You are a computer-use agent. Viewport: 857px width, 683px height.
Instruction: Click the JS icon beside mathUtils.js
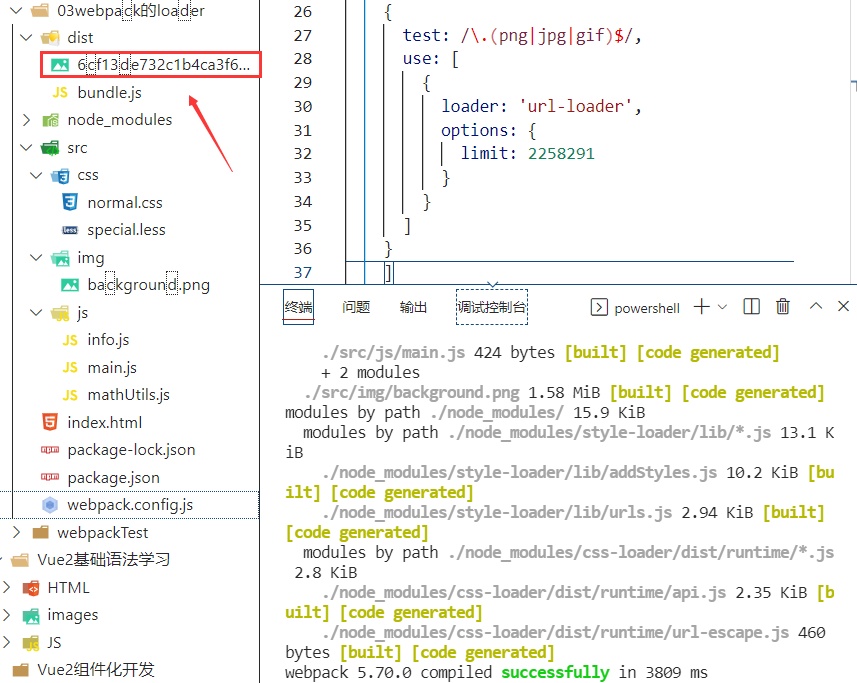[70, 395]
